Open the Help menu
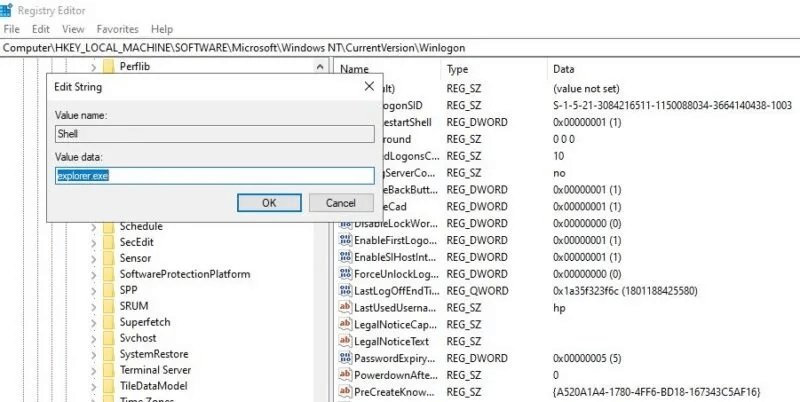Image resolution: width=800 pixels, height=402 pixels. point(162,29)
